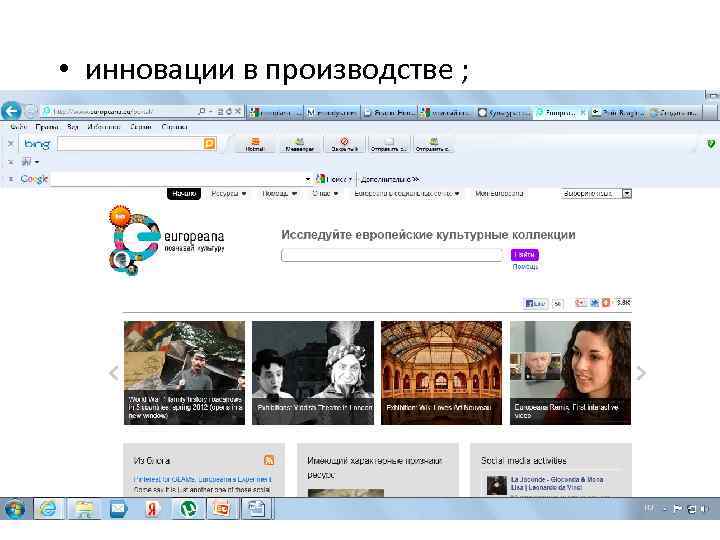Viewport: 720px width, 540px height.
Task: Click the browser Forward arrow button
Action: coord(31,112)
